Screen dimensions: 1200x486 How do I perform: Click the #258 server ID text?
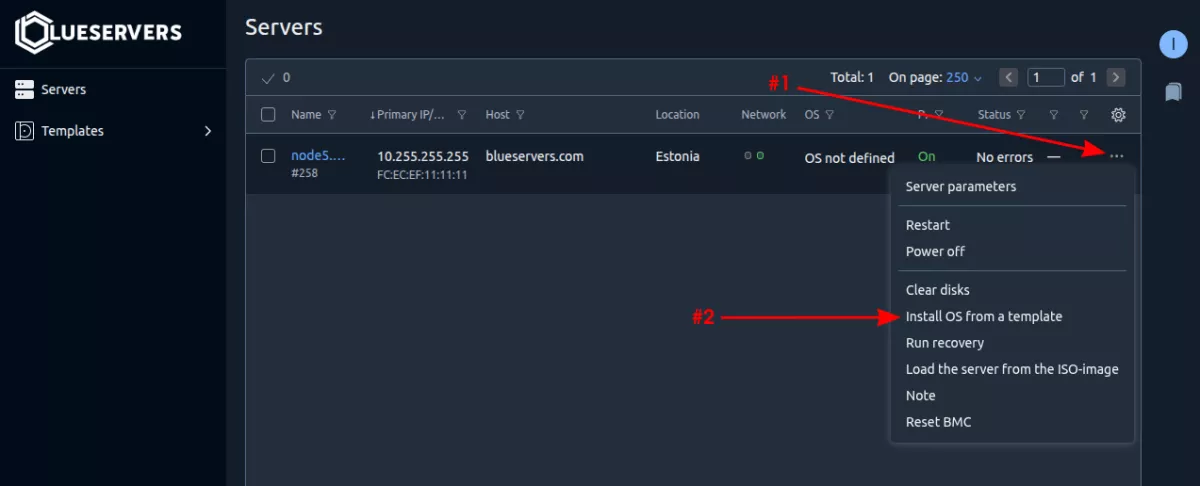[305, 174]
